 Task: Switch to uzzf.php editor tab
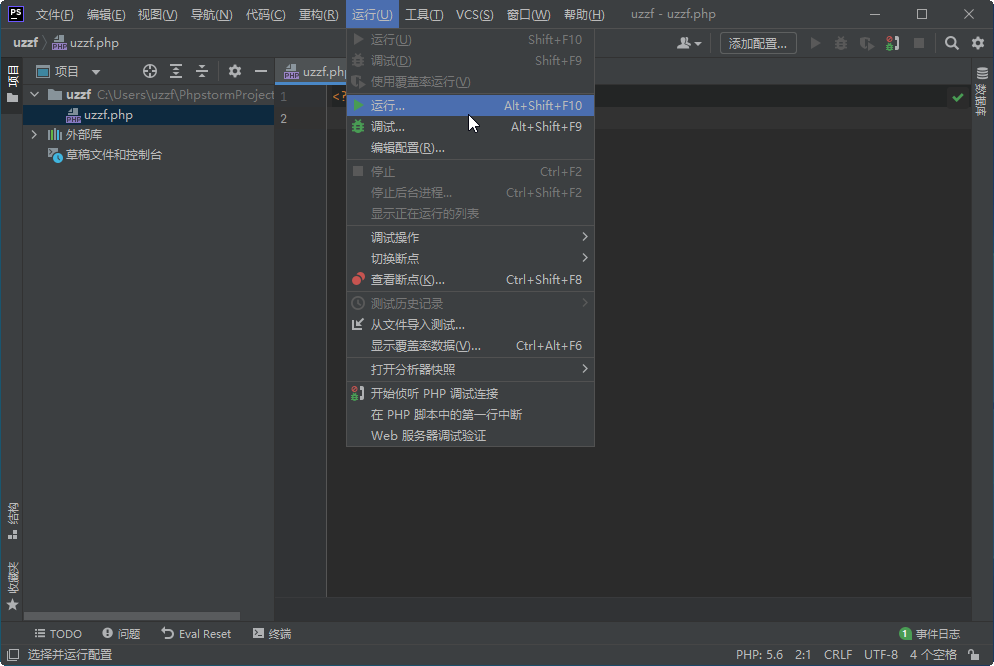[312, 72]
